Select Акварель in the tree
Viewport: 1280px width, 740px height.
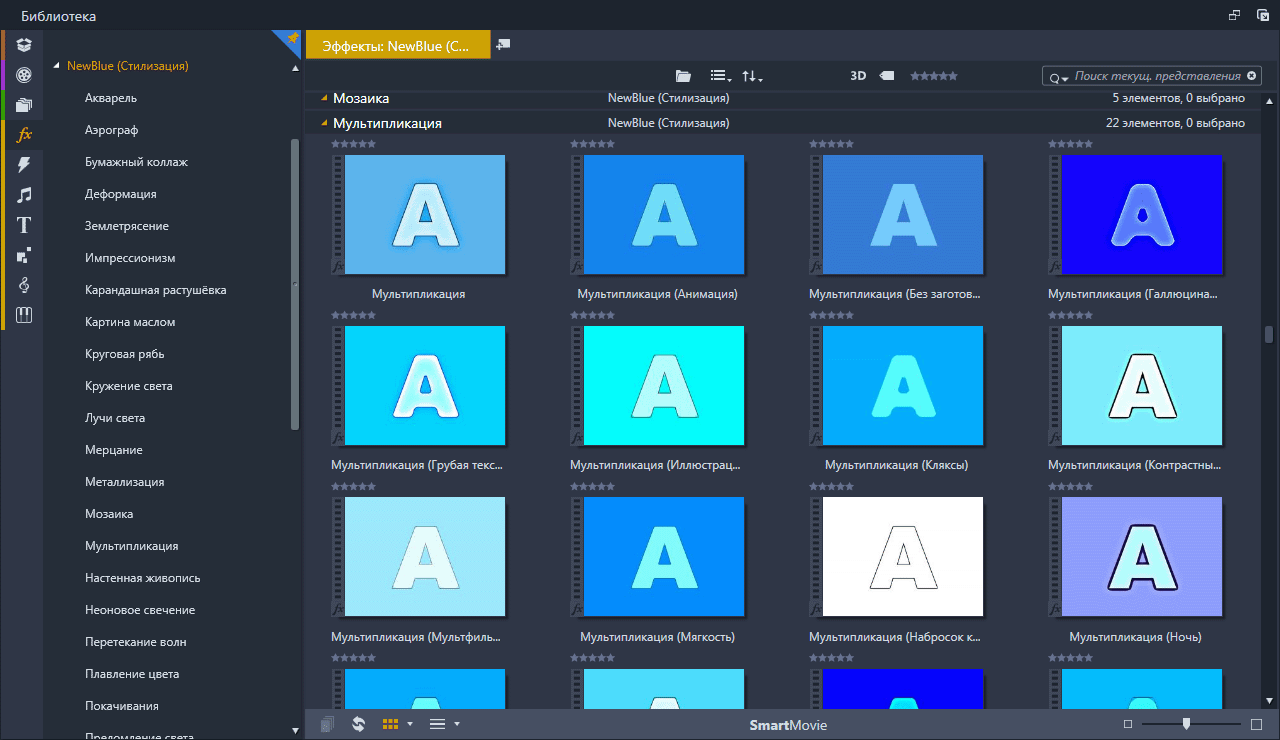click(111, 98)
